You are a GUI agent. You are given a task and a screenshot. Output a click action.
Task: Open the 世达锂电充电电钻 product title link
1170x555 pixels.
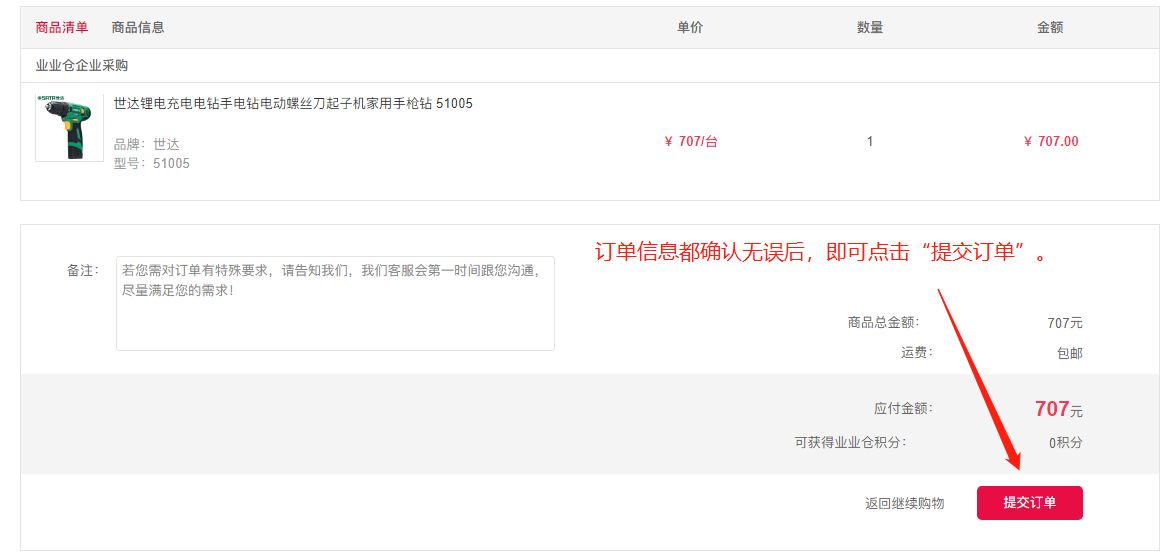[x=293, y=103]
